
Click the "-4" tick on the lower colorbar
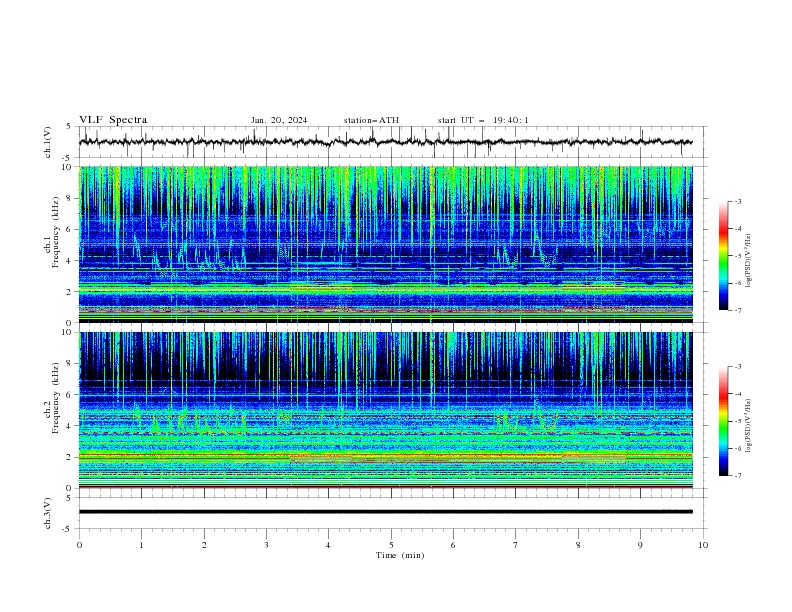click(x=738, y=394)
